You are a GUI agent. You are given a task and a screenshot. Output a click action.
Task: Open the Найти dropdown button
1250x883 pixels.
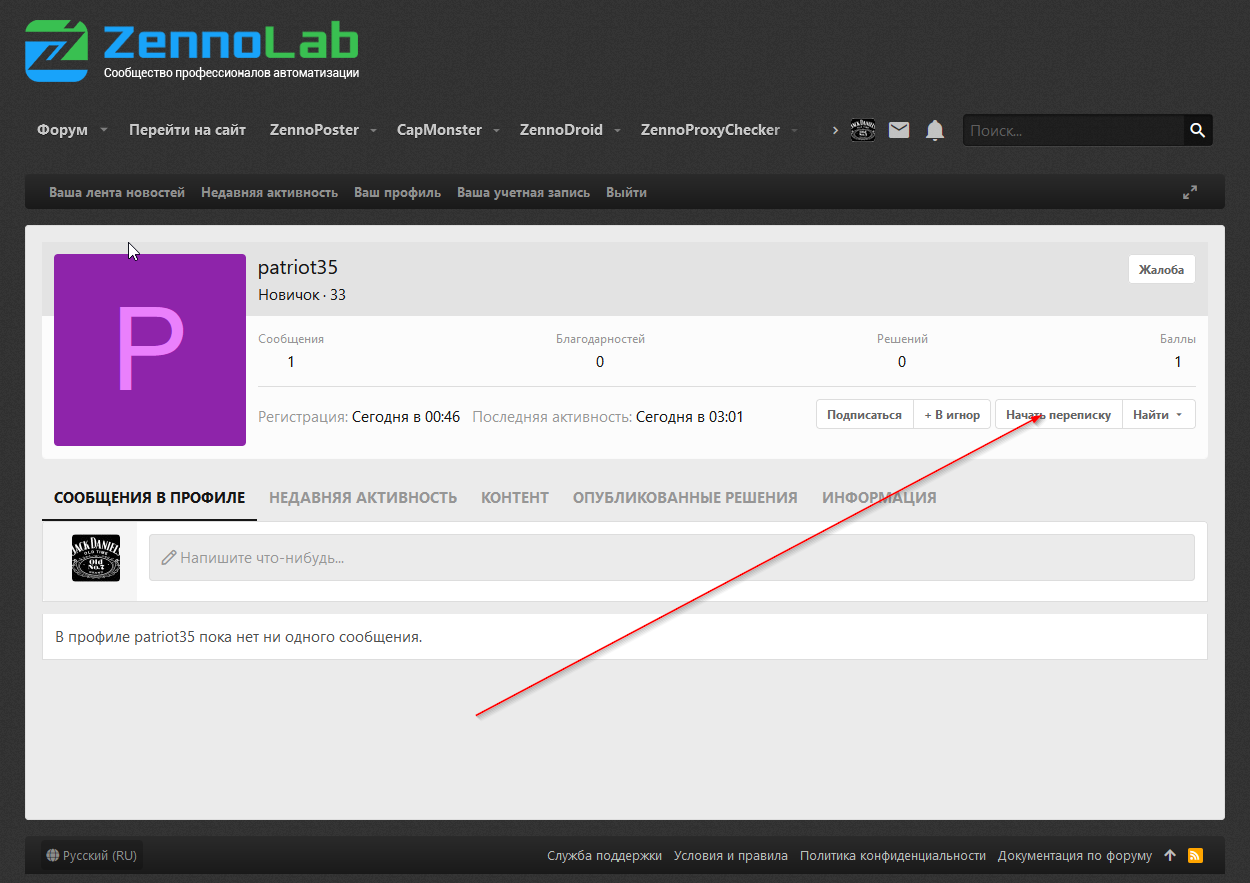(x=1158, y=415)
